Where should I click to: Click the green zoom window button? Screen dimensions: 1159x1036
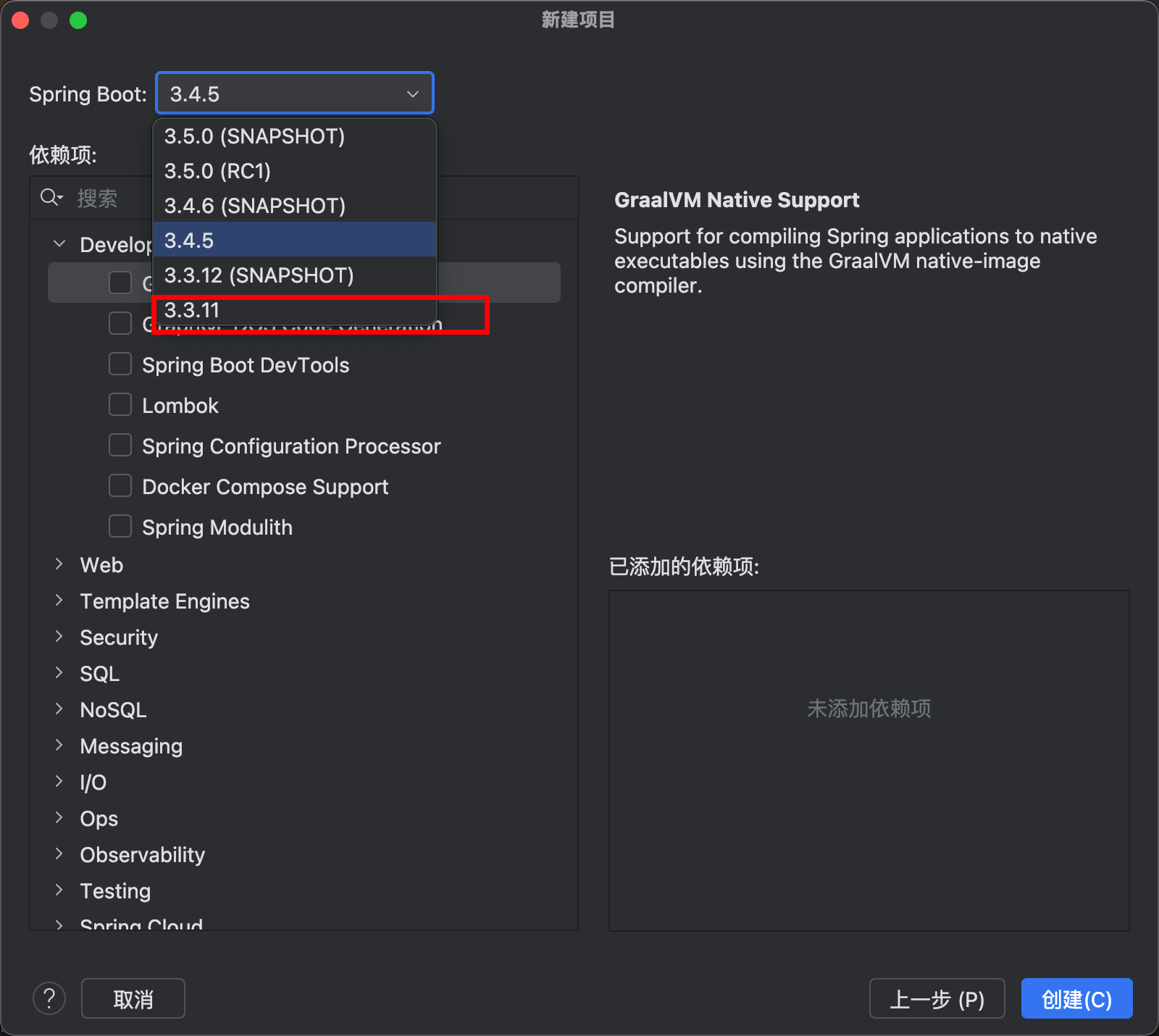[x=78, y=20]
